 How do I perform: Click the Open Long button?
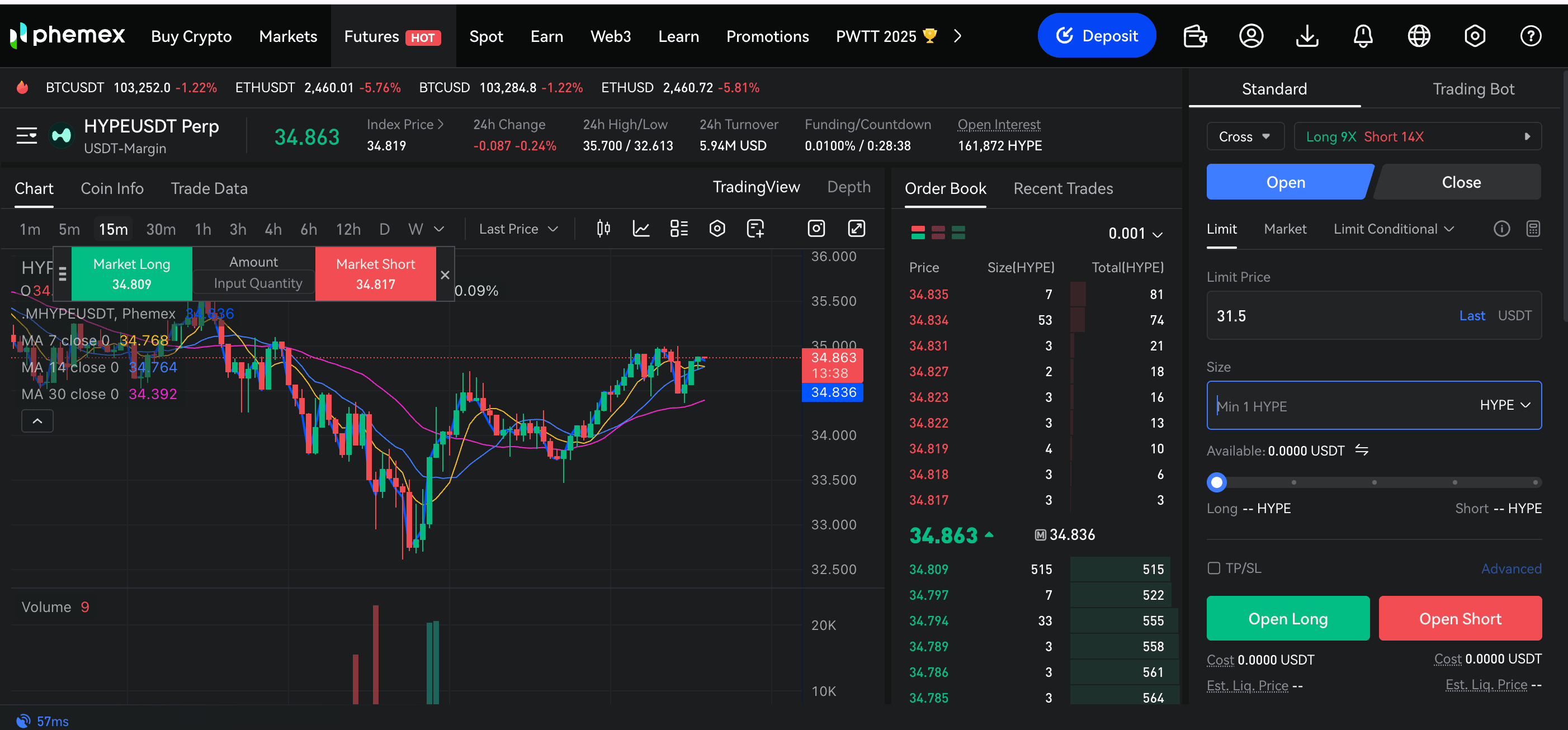pos(1288,619)
